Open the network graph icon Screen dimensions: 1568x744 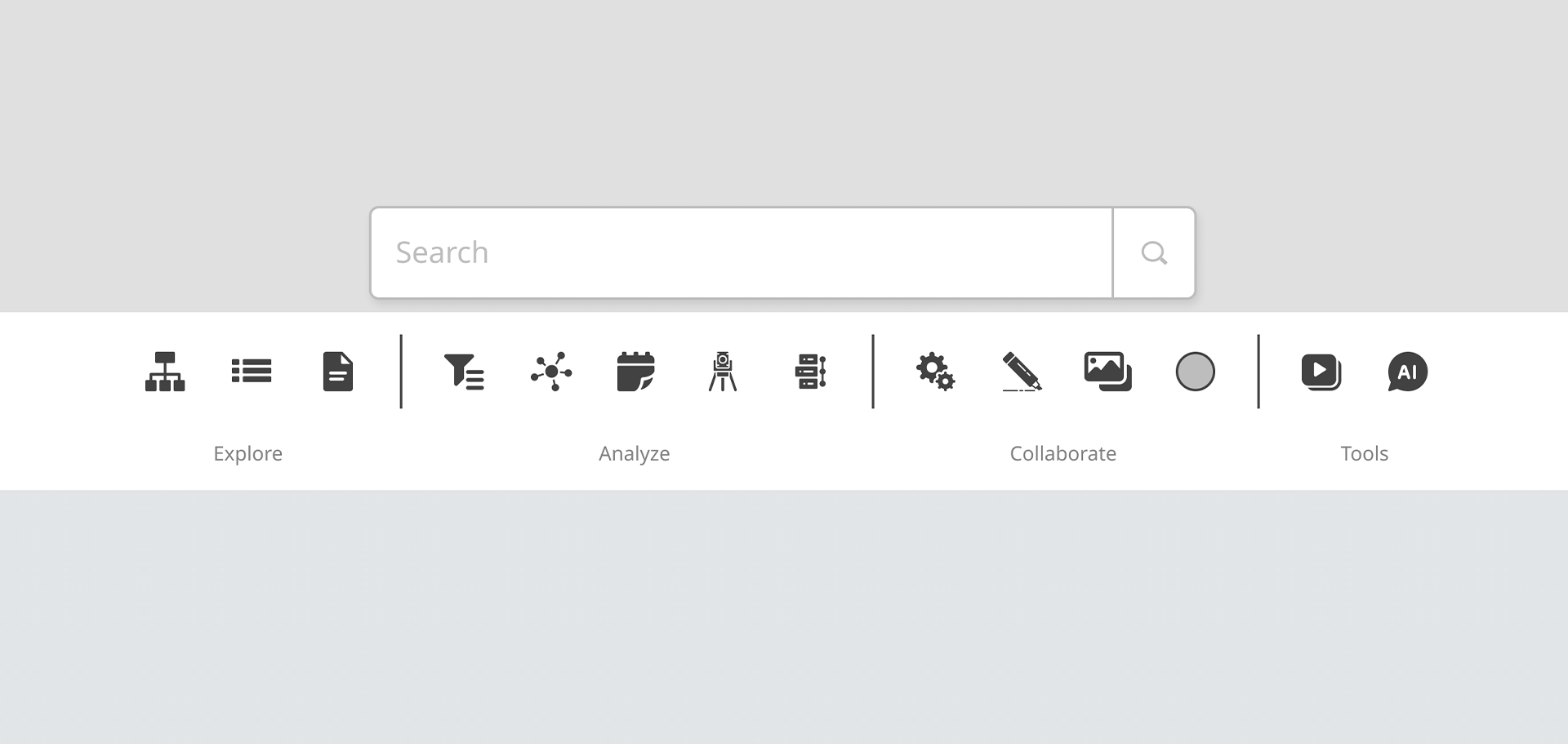551,372
